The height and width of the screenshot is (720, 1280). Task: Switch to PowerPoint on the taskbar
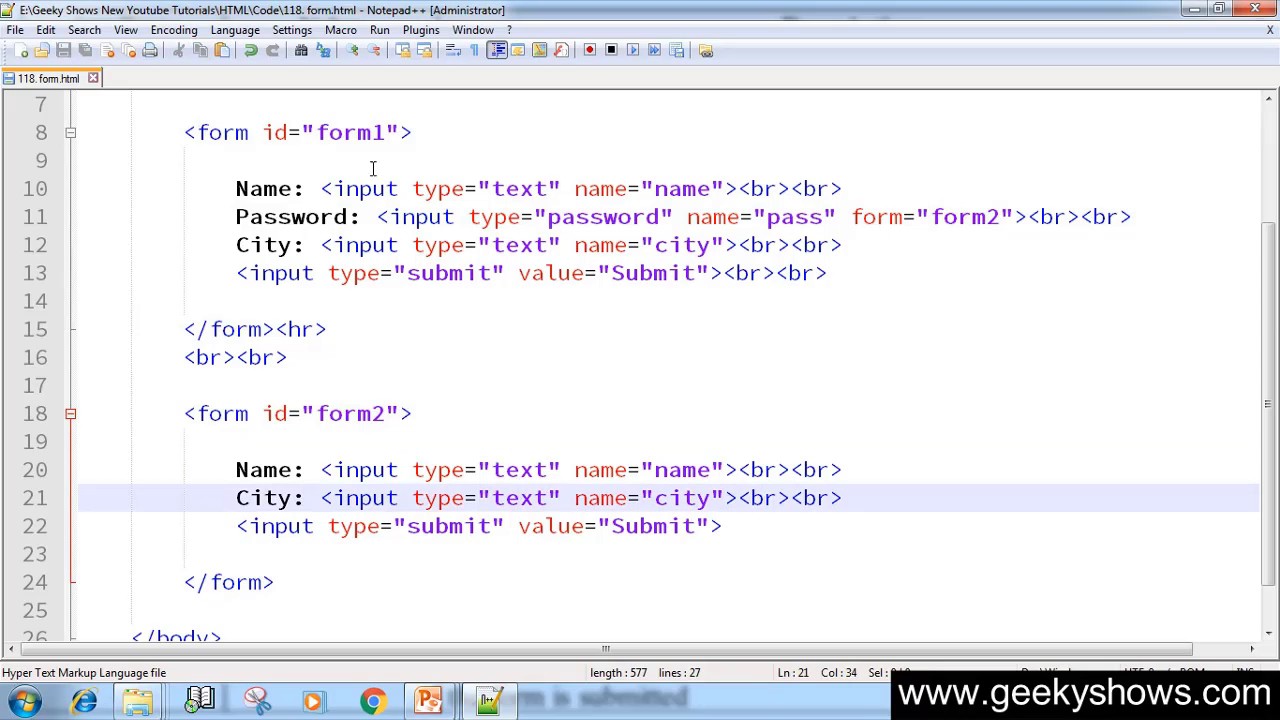click(x=428, y=701)
